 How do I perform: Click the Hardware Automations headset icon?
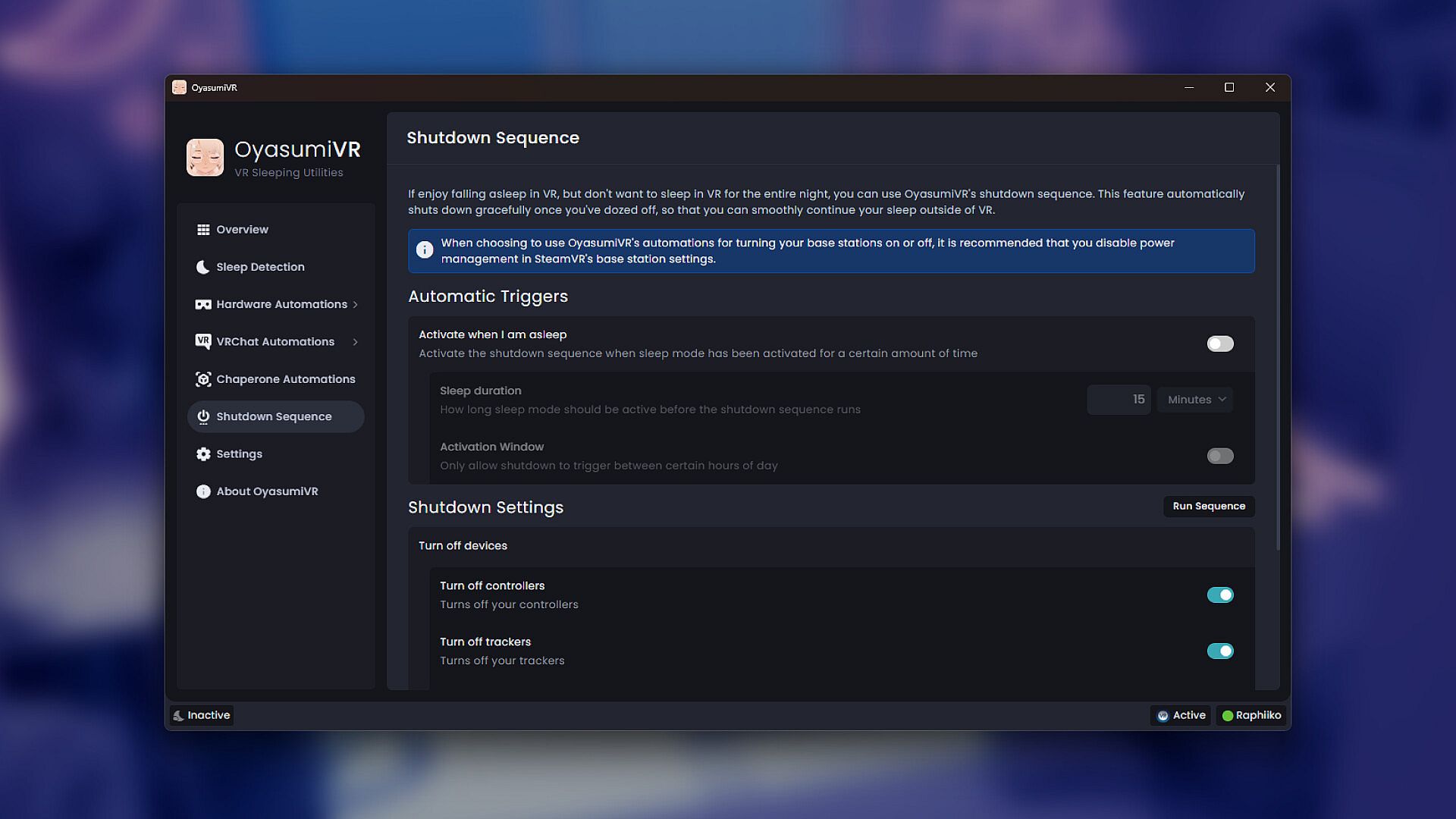(202, 304)
